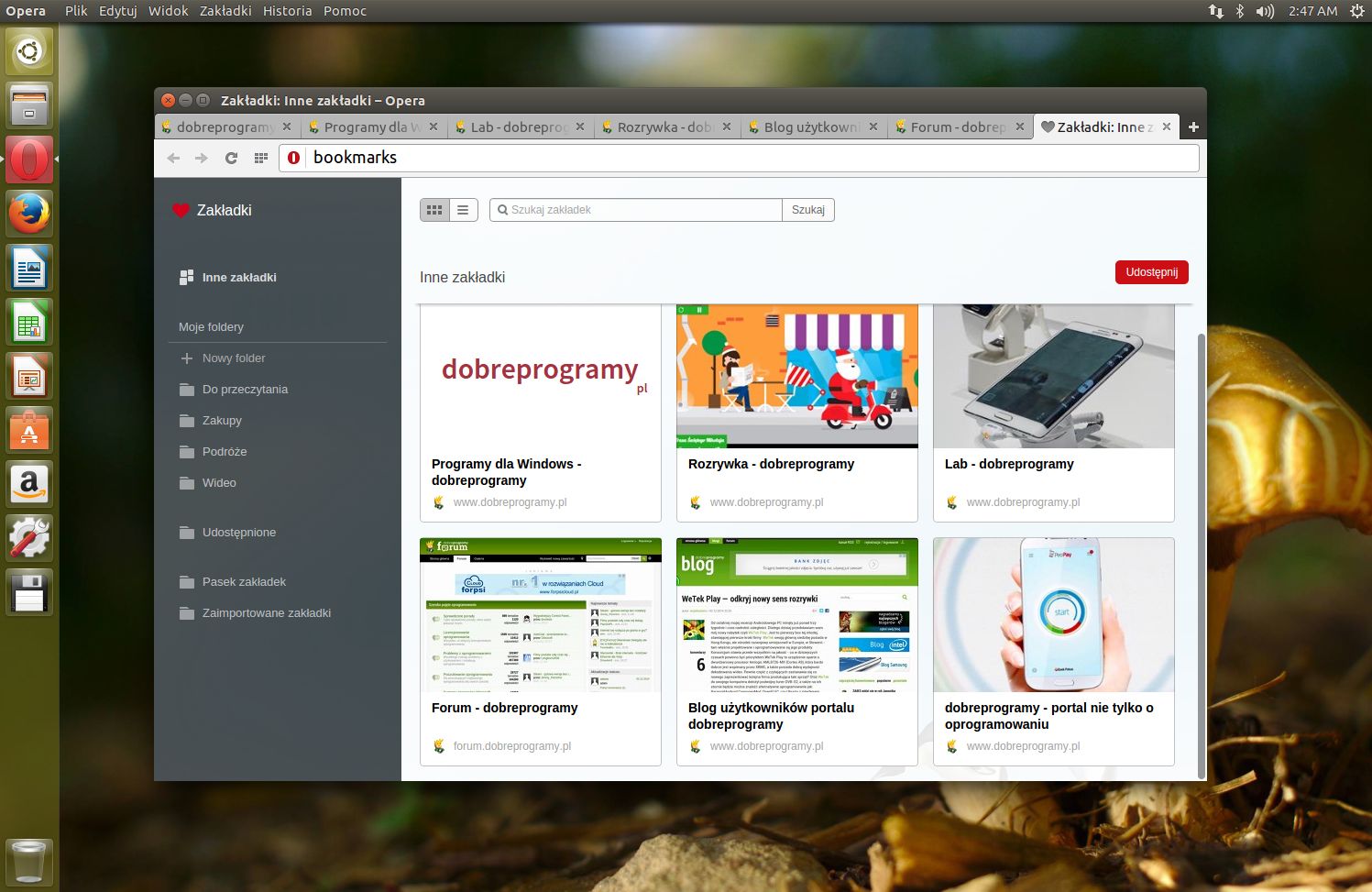Open a new browser tab
The height and width of the screenshot is (892, 1372).
[1193, 127]
